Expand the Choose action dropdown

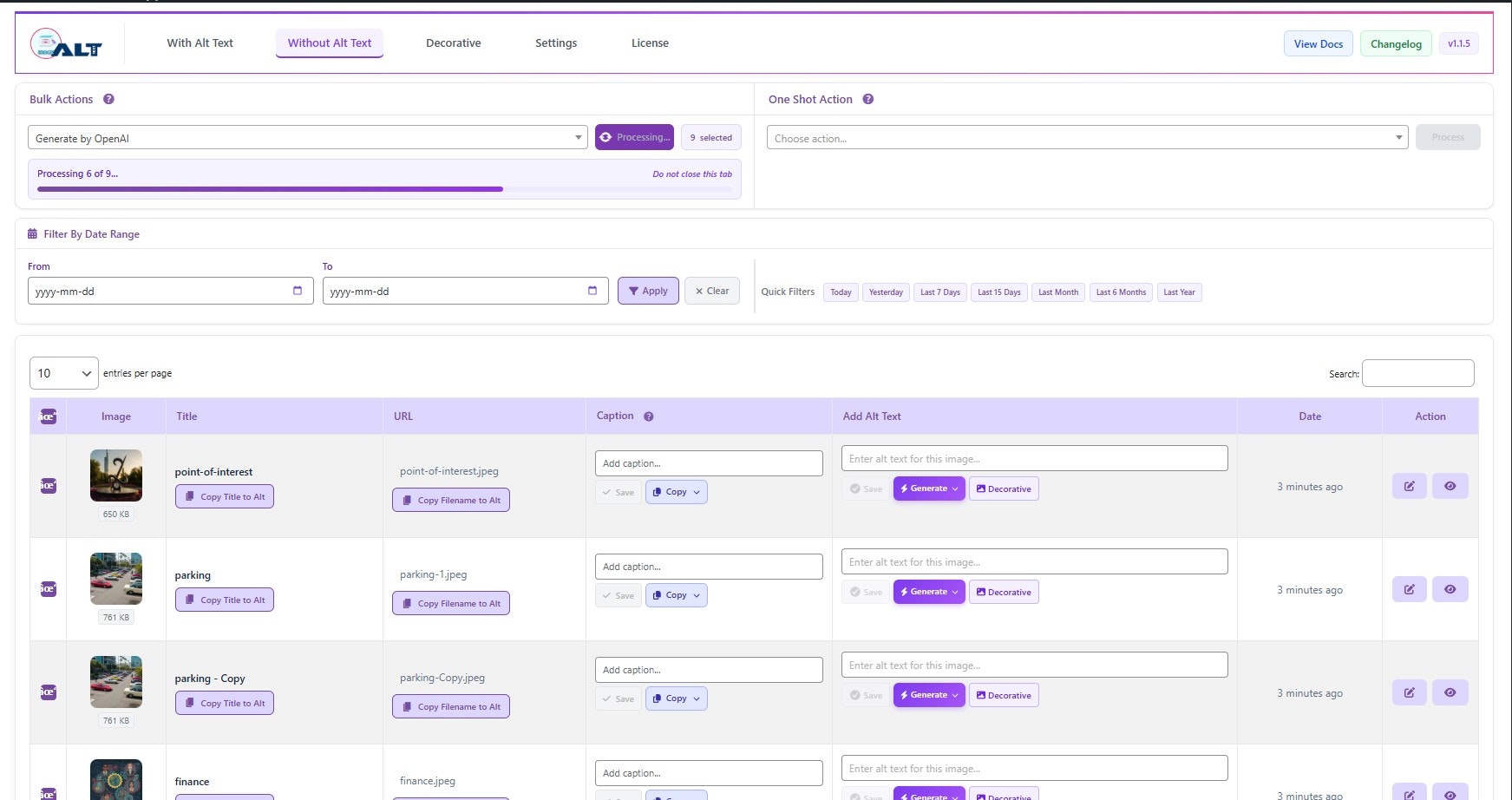[x=1087, y=138]
